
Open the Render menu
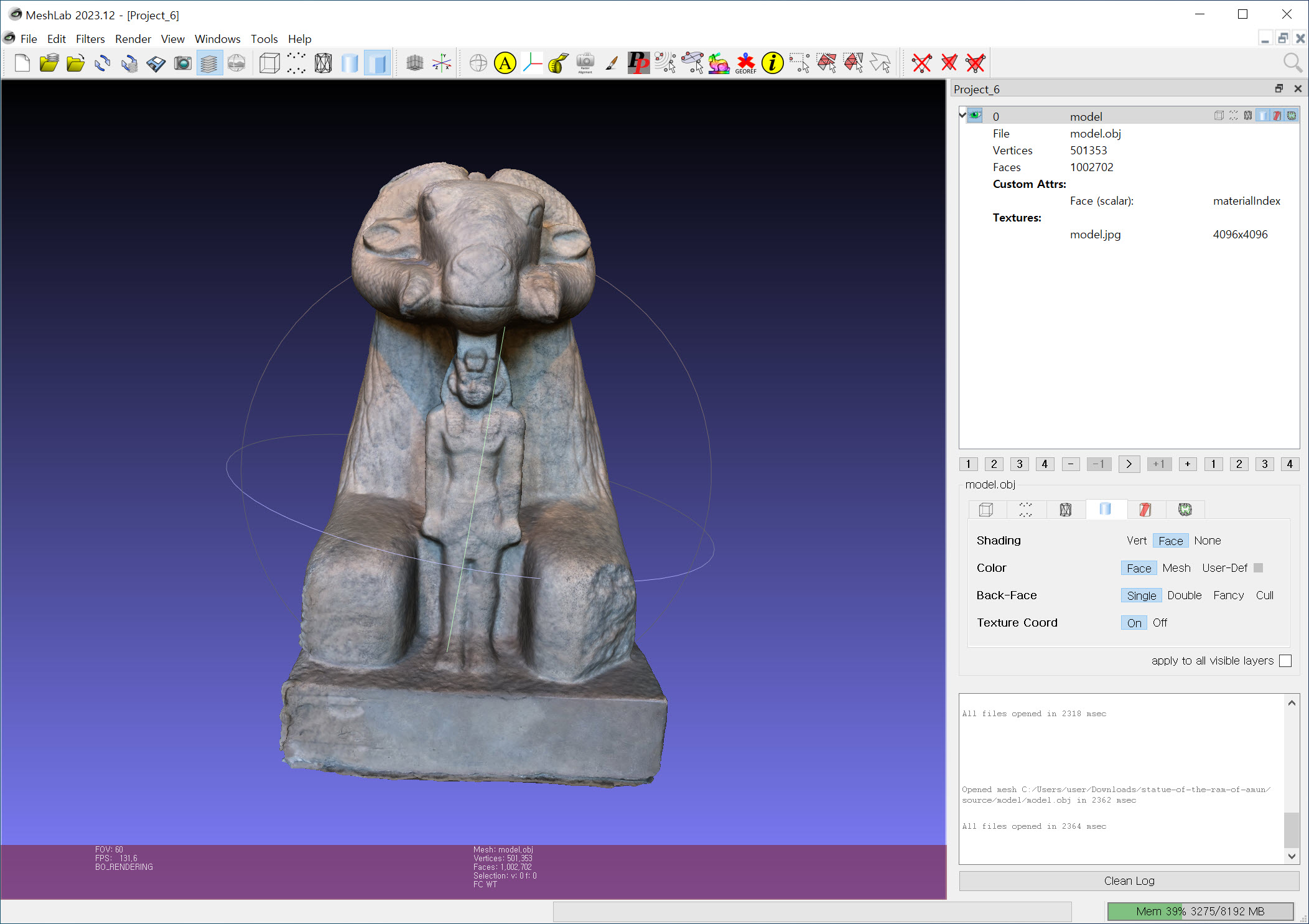[x=133, y=39]
